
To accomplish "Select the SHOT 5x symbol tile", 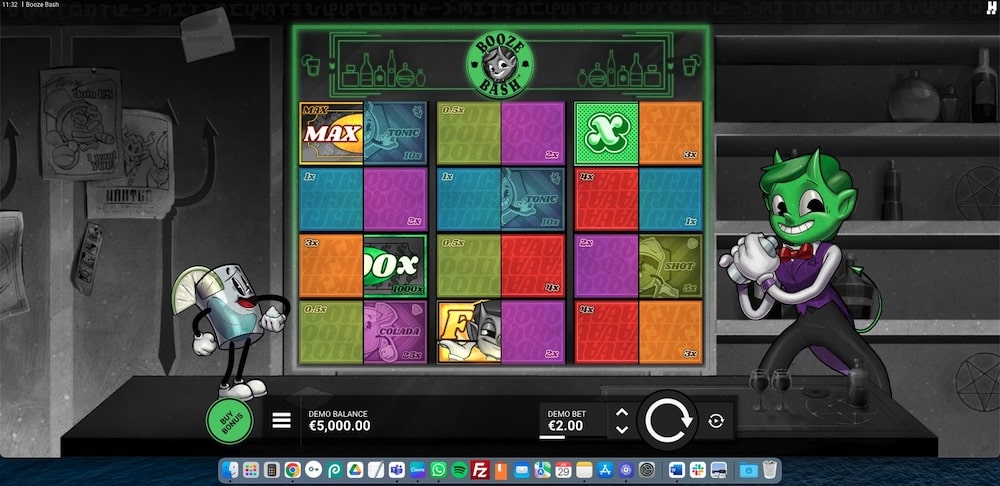I will coord(670,266).
